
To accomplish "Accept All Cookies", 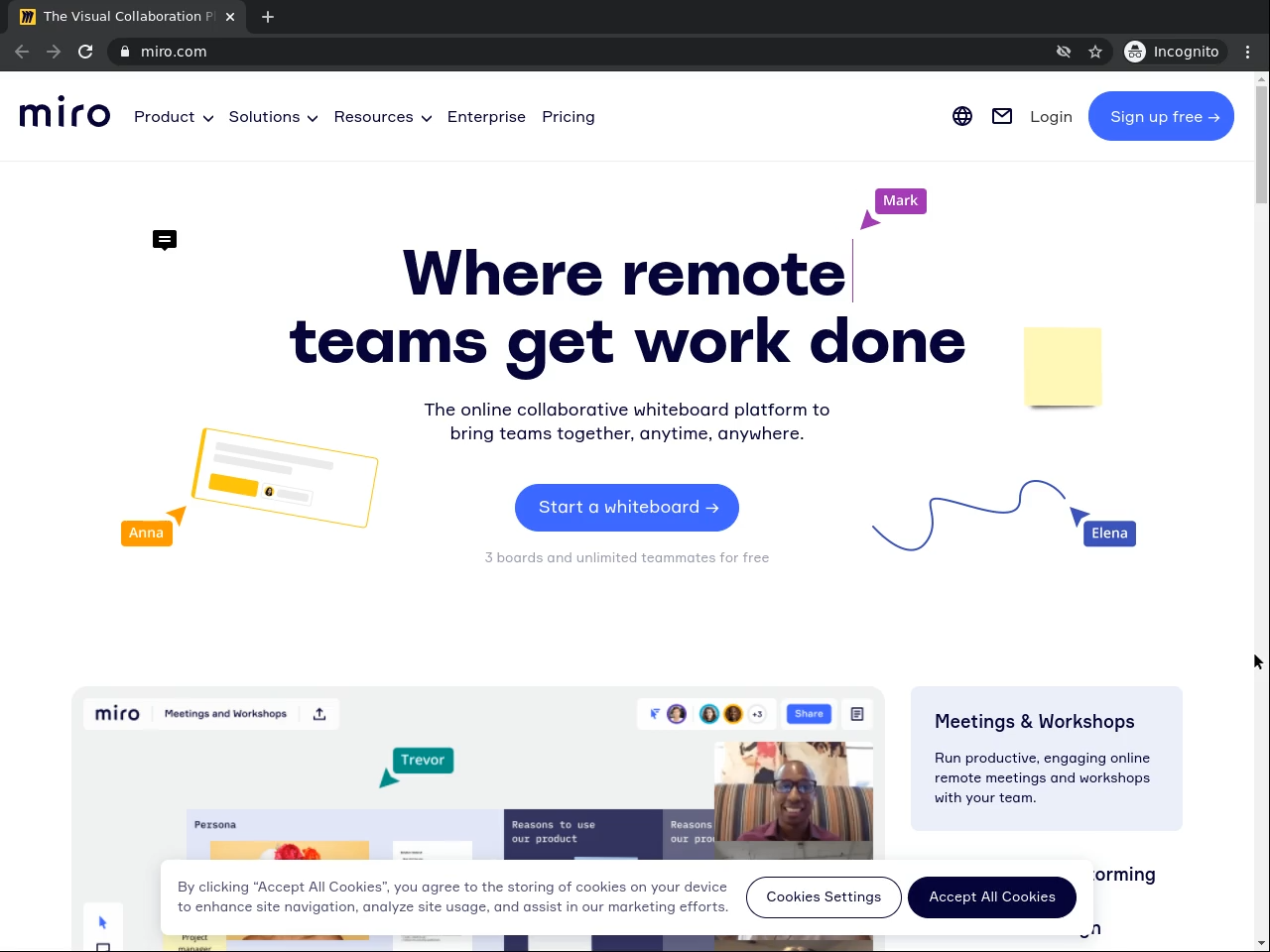I will pyautogui.click(x=992, y=897).
